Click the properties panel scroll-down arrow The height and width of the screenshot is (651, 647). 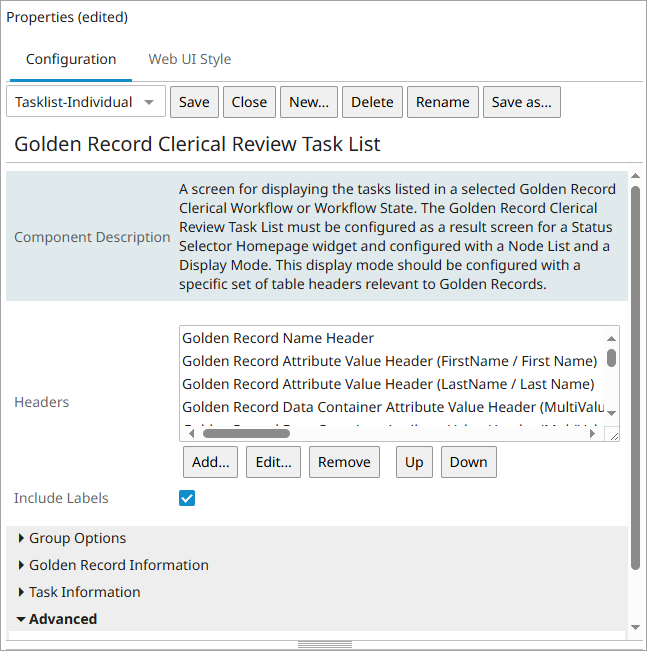(x=635, y=627)
